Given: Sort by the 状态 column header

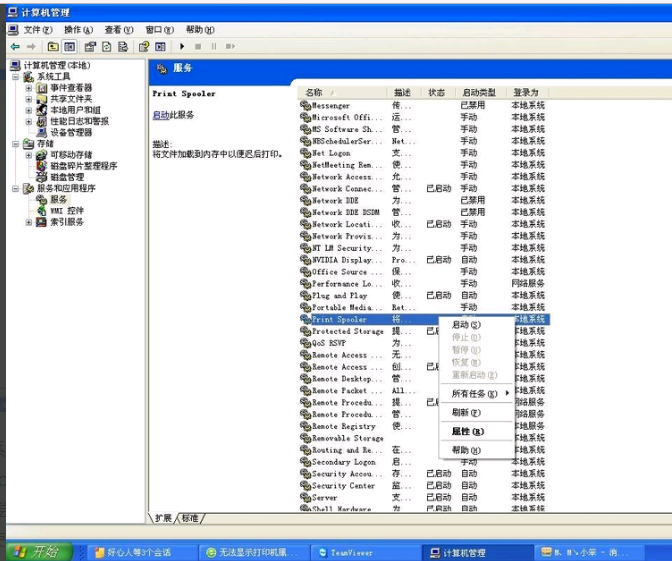Looking at the screenshot, I should 438,92.
